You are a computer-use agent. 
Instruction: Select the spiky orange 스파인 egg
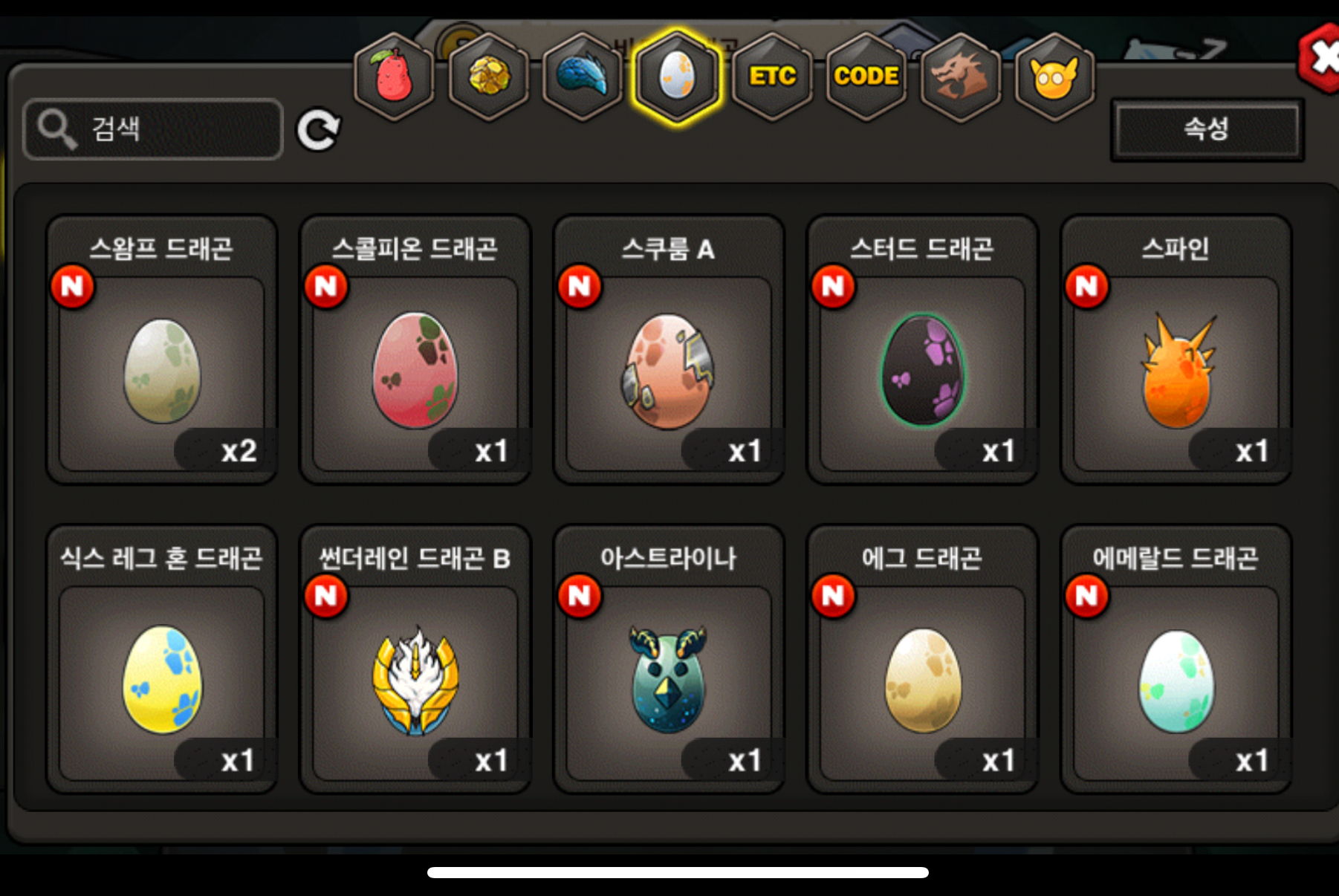pos(1176,350)
